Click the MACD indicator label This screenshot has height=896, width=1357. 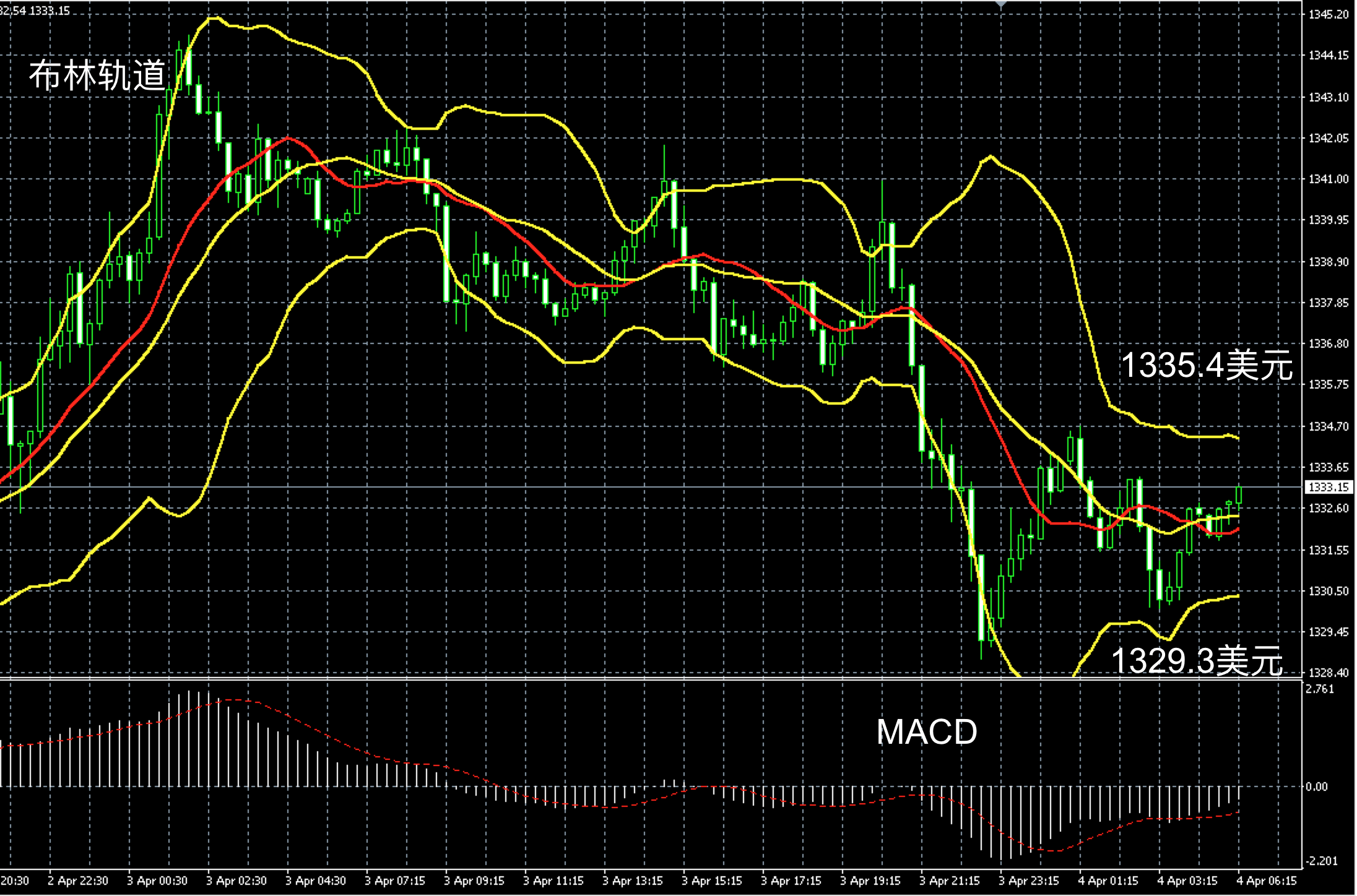(926, 732)
